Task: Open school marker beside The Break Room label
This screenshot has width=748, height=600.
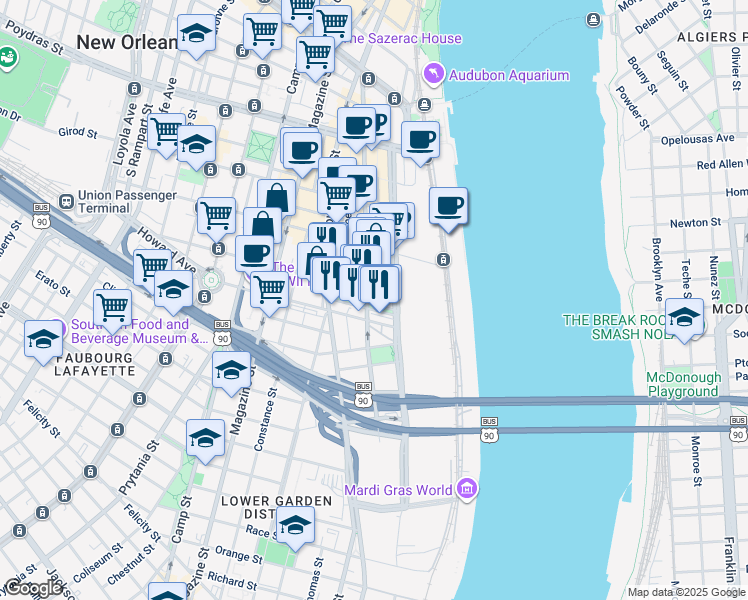Action: (685, 318)
